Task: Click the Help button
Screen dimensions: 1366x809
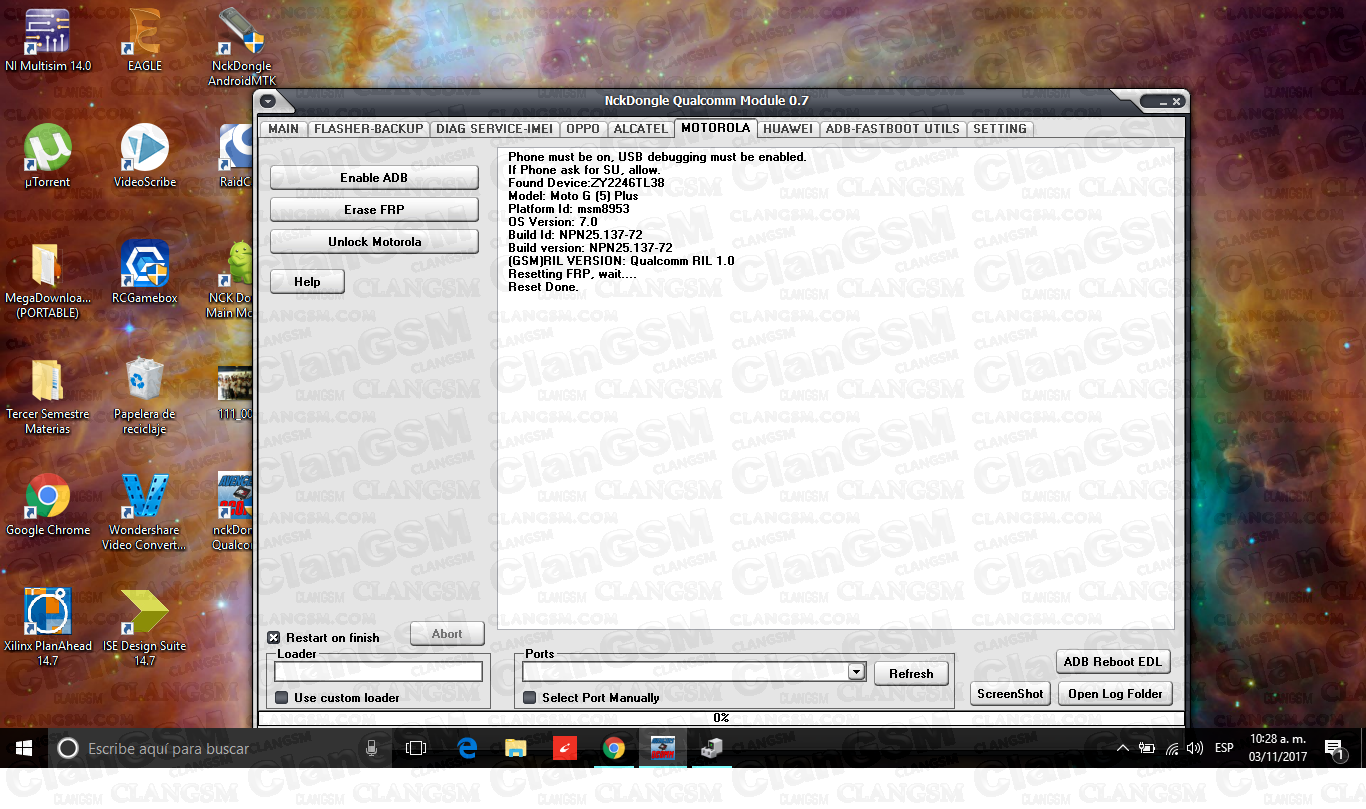Action: click(x=307, y=282)
